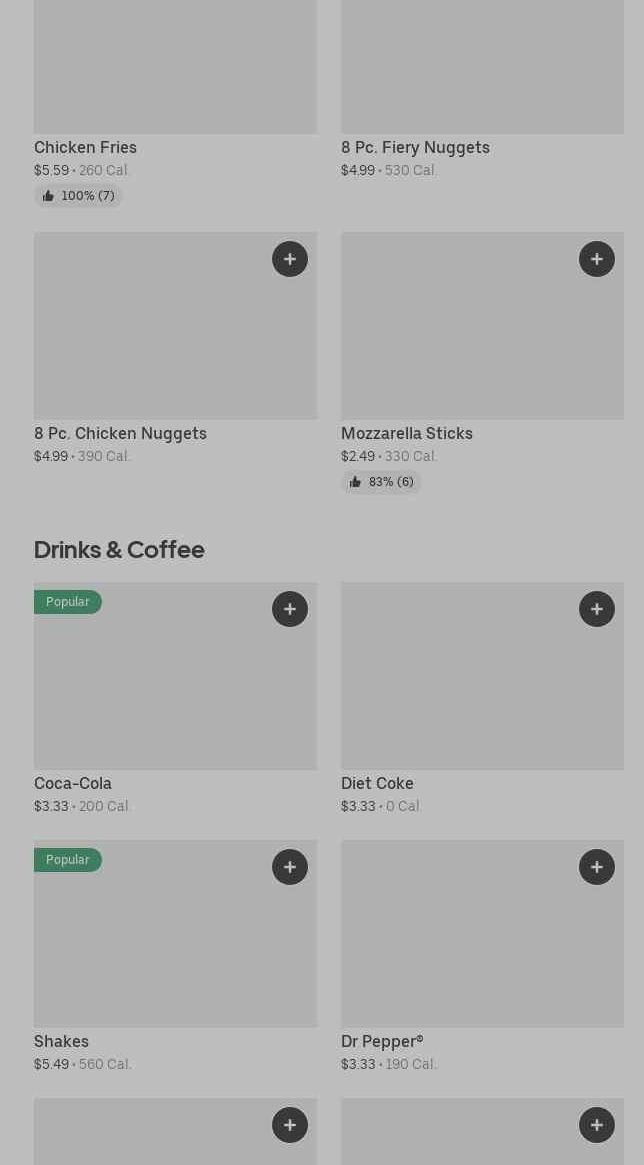The width and height of the screenshot is (644, 1165).
Task: Click the Diet Coke item title
Action: 377,784
